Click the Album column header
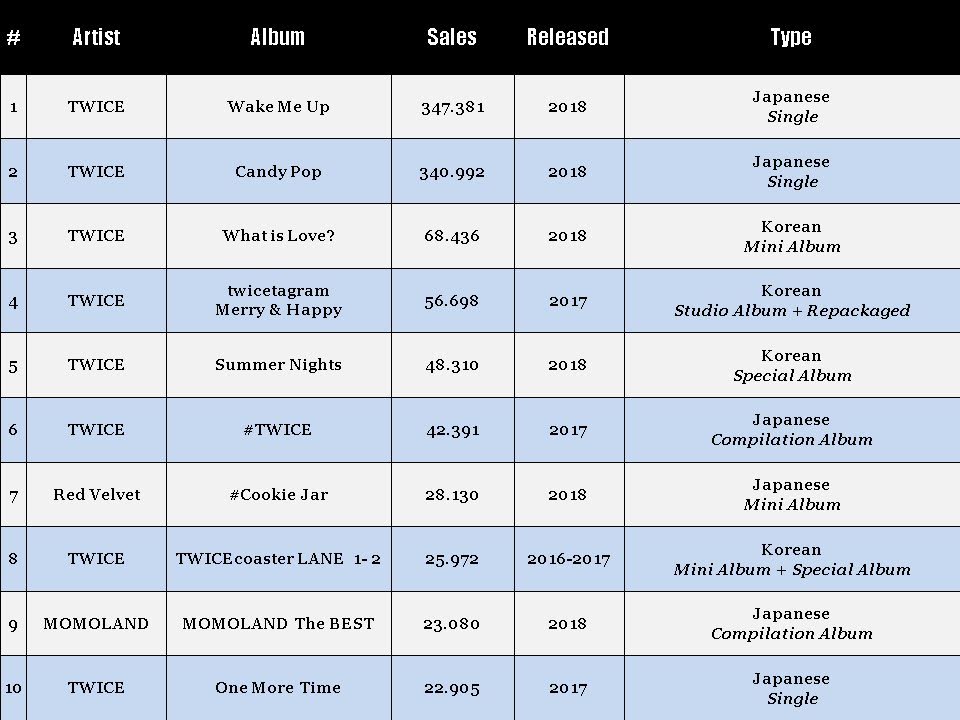The image size is (960, 720). (278, 37)
